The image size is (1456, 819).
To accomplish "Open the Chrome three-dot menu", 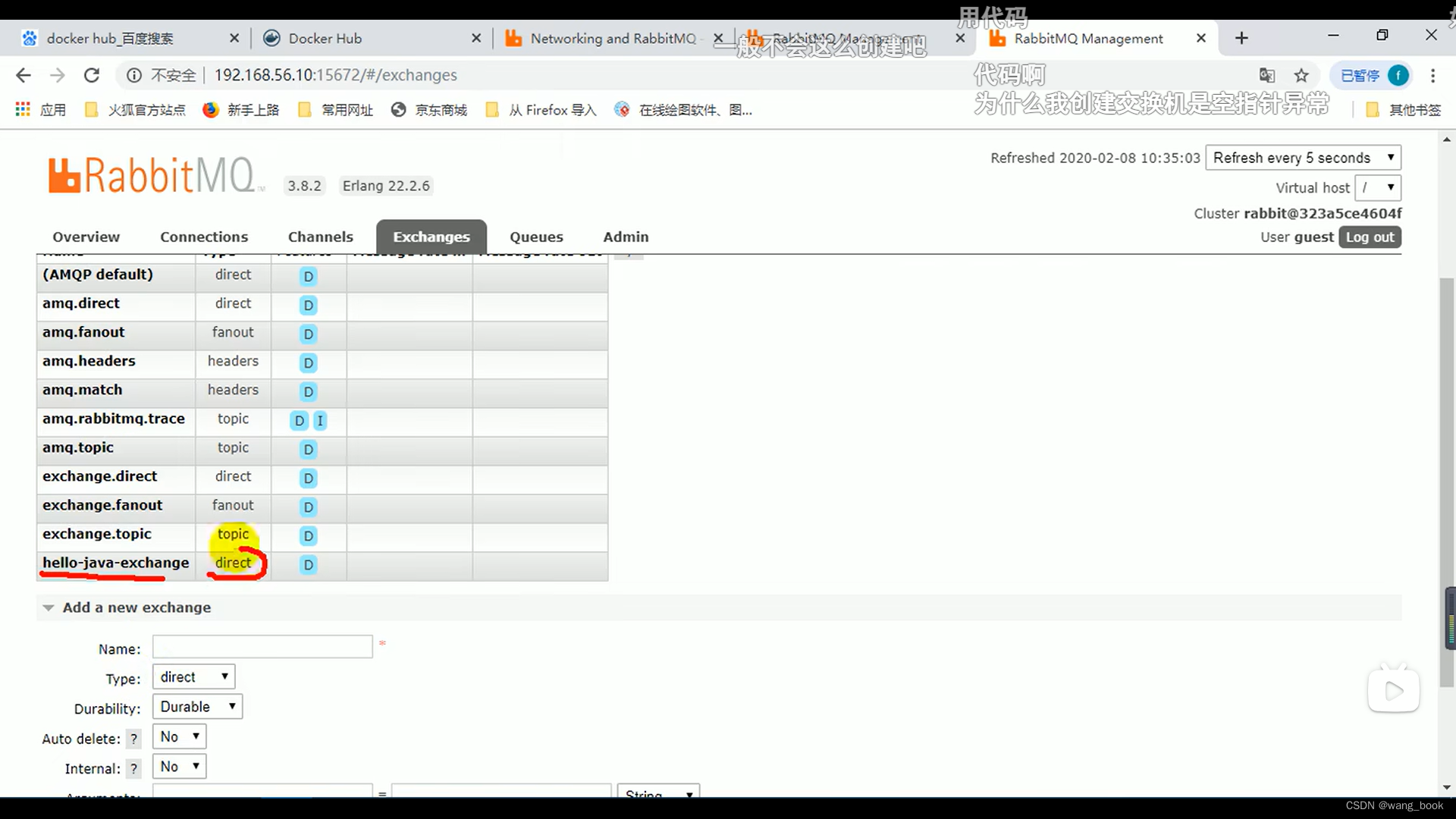I will [x=1432, y=75].
